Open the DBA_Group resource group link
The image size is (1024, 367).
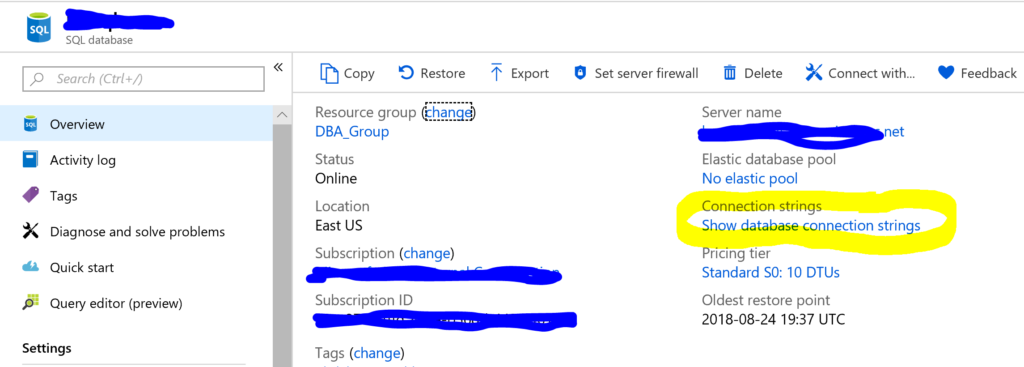[352, 132]
